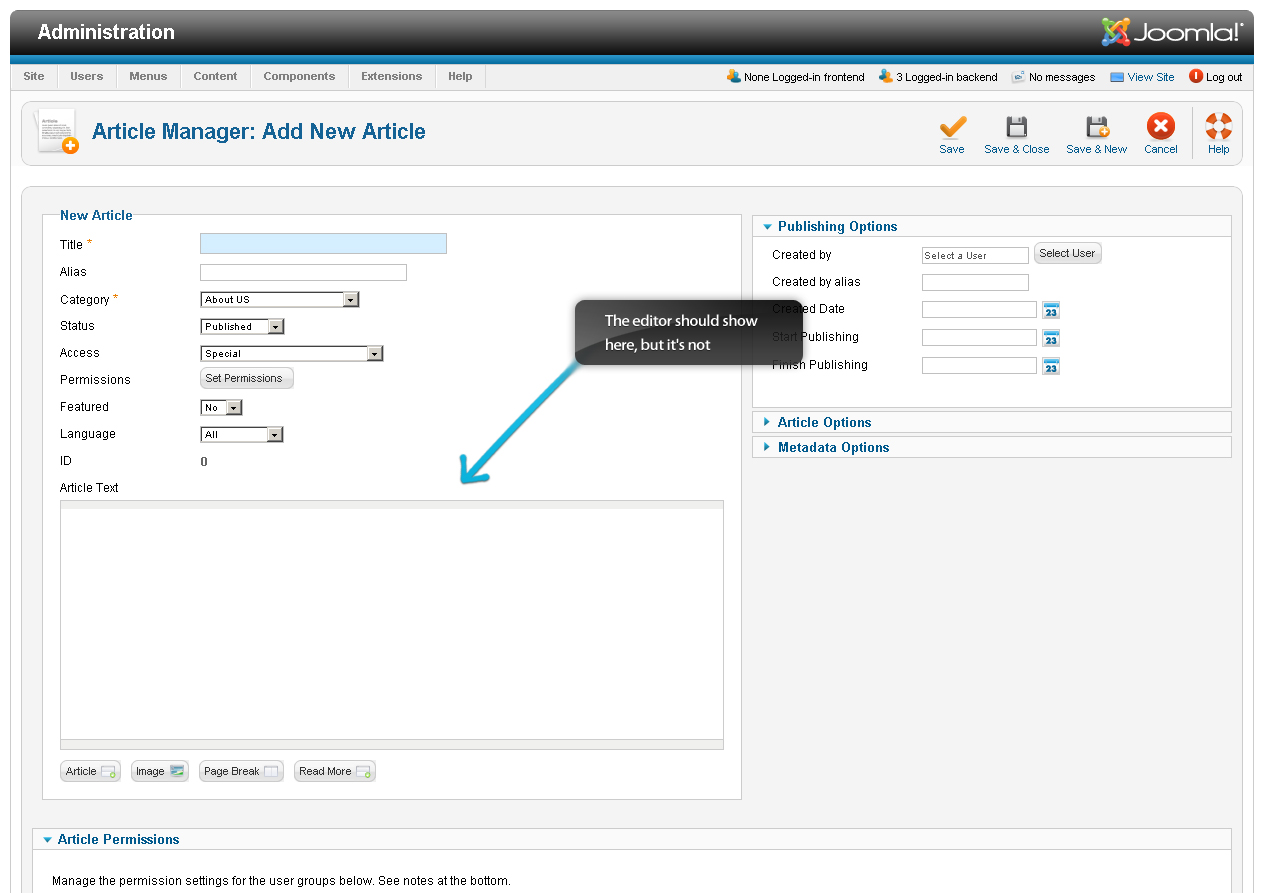Open Help via the lifebuoy icon
This screenshot has height=893, width=1264.
(x=1218, y=126)
